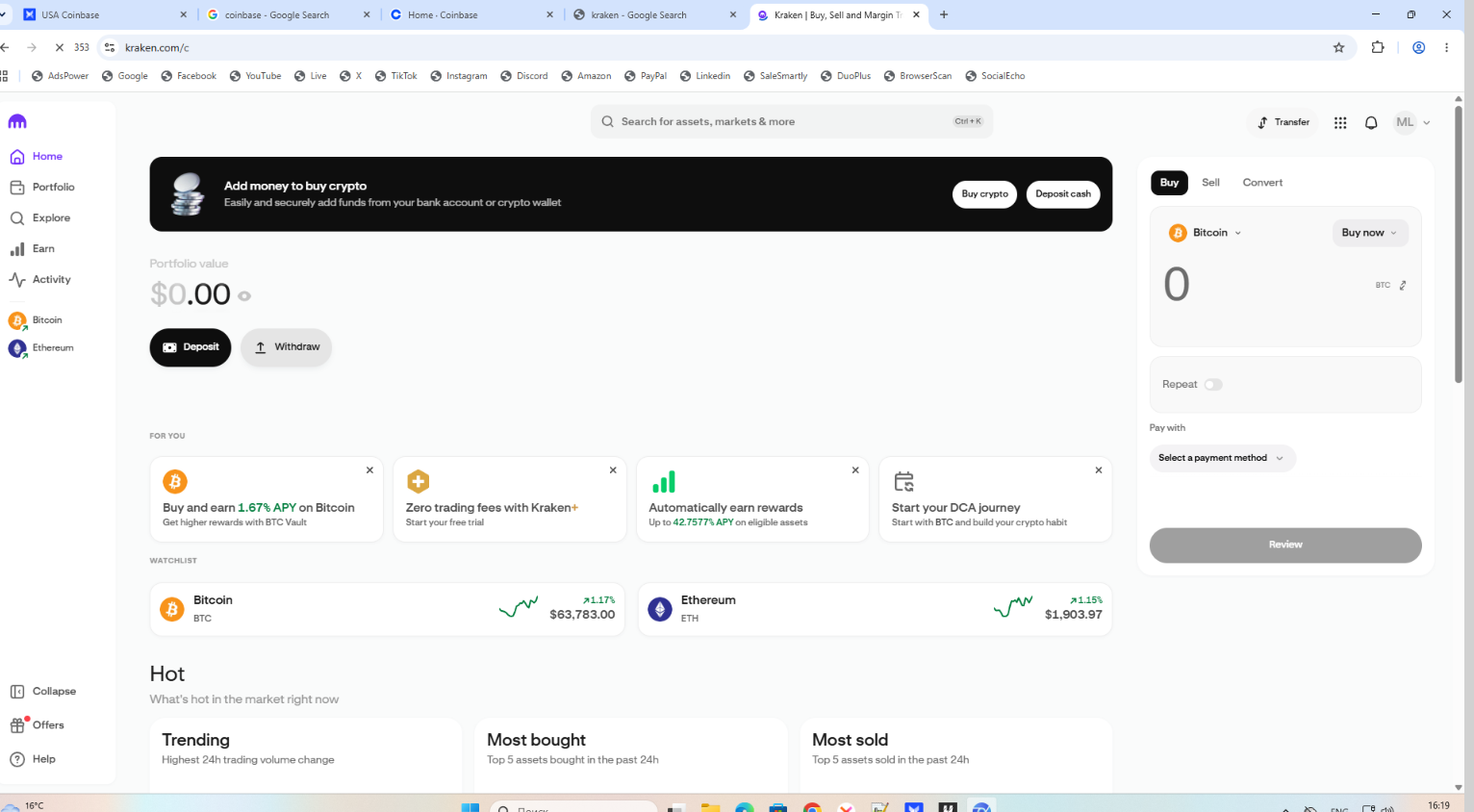Bookmark this page with star icon

coord(1338,47)
